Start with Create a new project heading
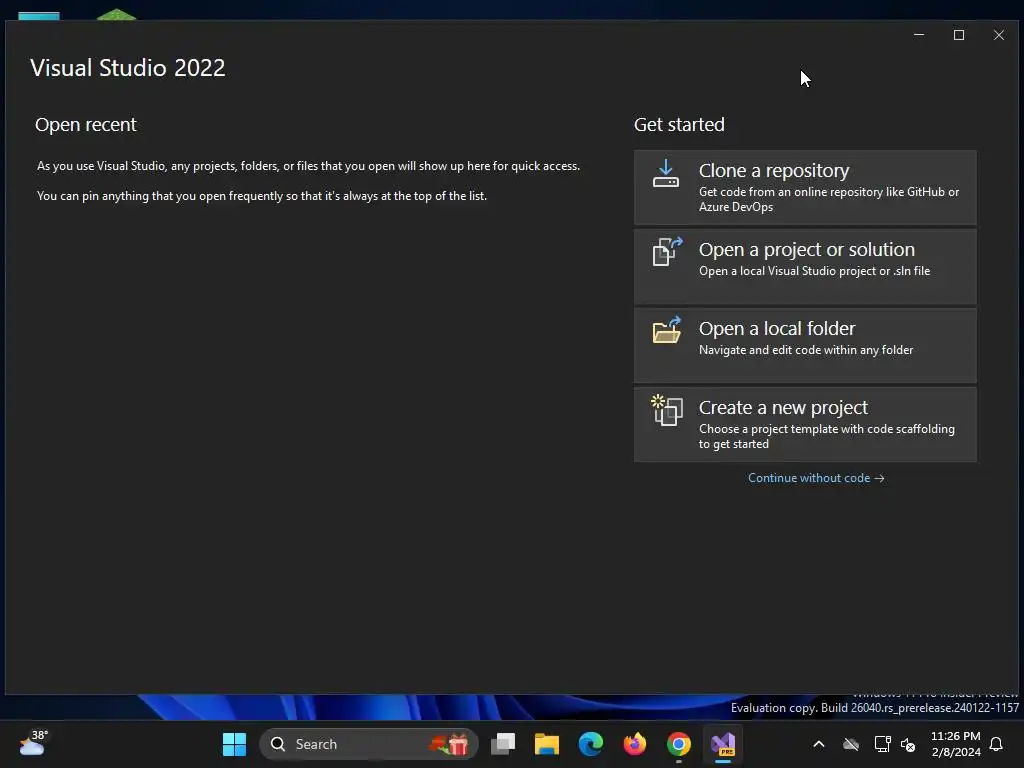The height and width of the screenshot is (768, 1024). pyautogui.click(x=783, y=408)
